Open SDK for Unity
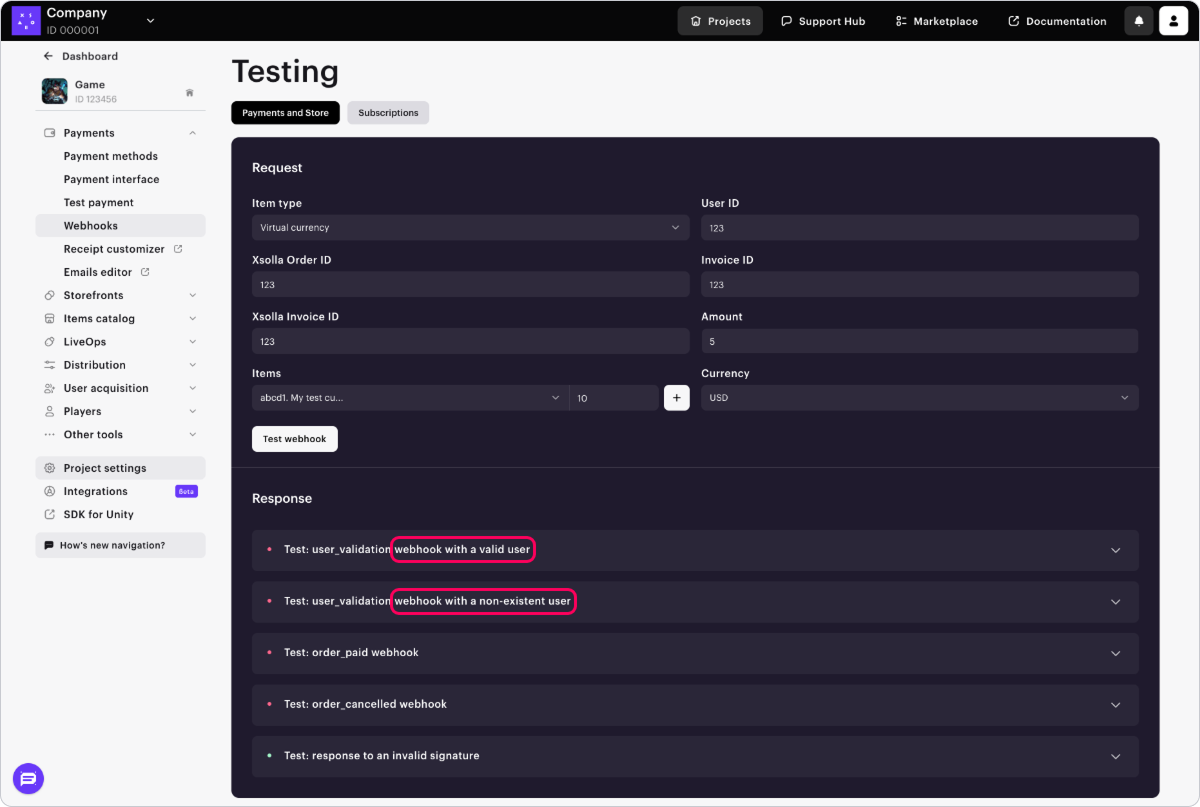1200x807 pixels. coord(98,514)
